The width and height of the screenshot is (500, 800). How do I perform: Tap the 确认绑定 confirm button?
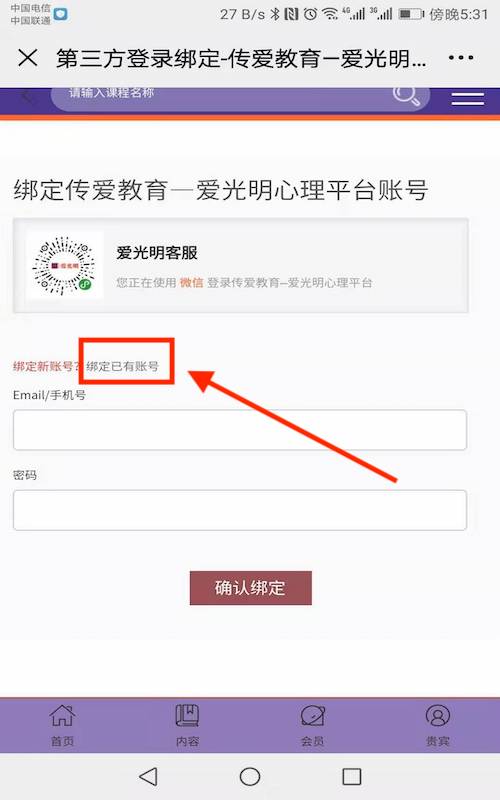[251, 588]
